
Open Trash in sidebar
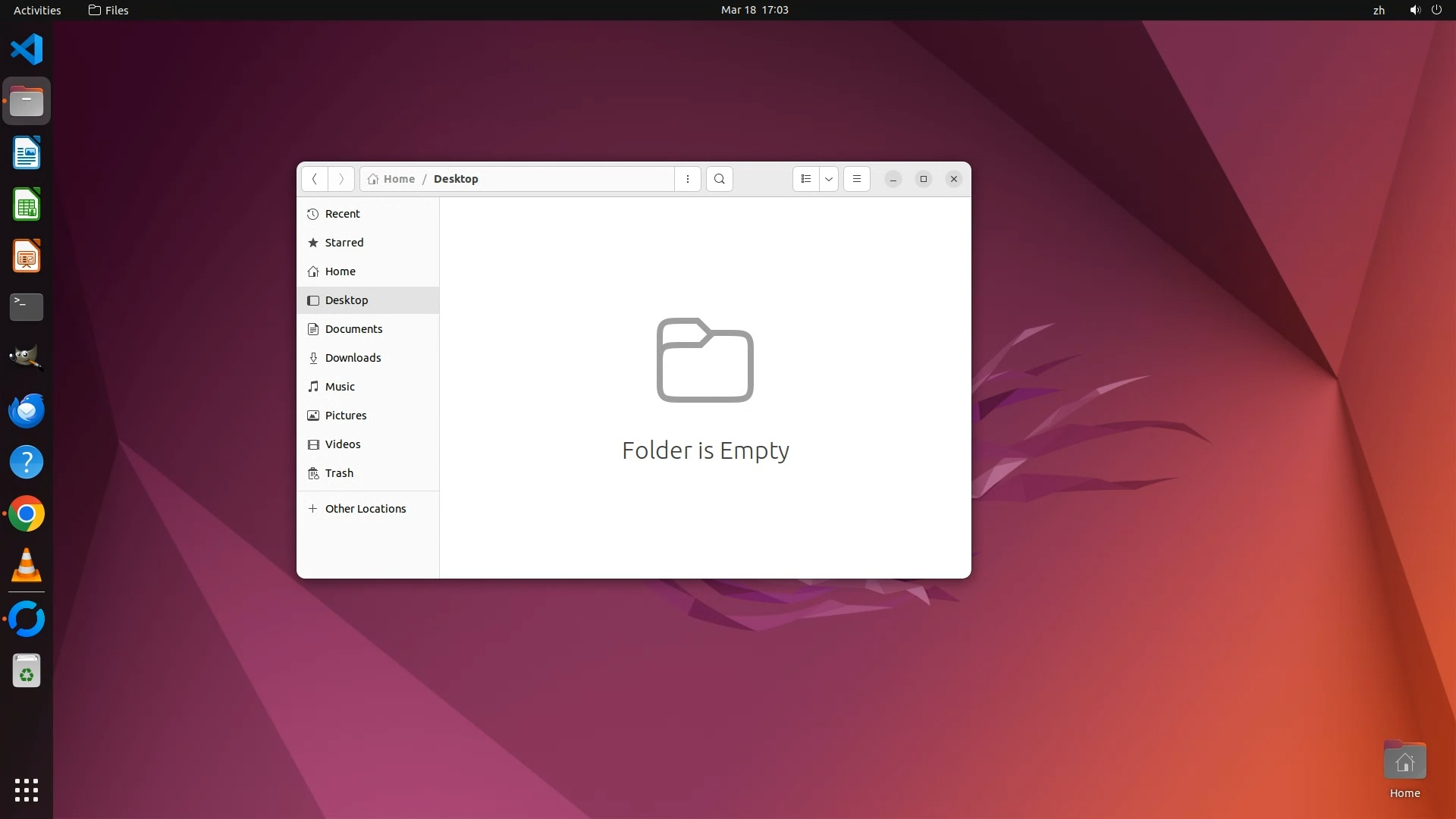[339, 473]
